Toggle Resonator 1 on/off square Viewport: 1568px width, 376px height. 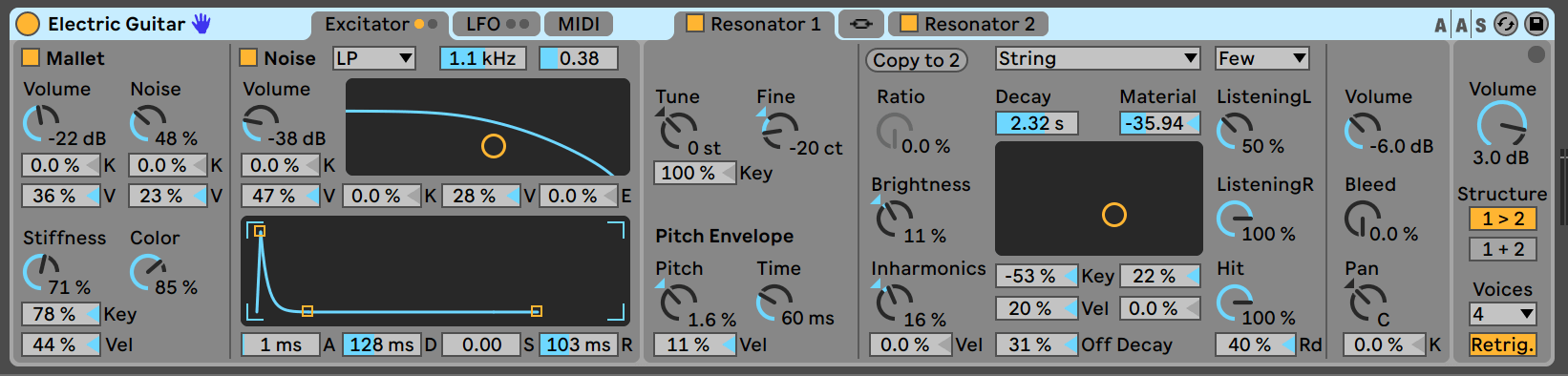695,23
